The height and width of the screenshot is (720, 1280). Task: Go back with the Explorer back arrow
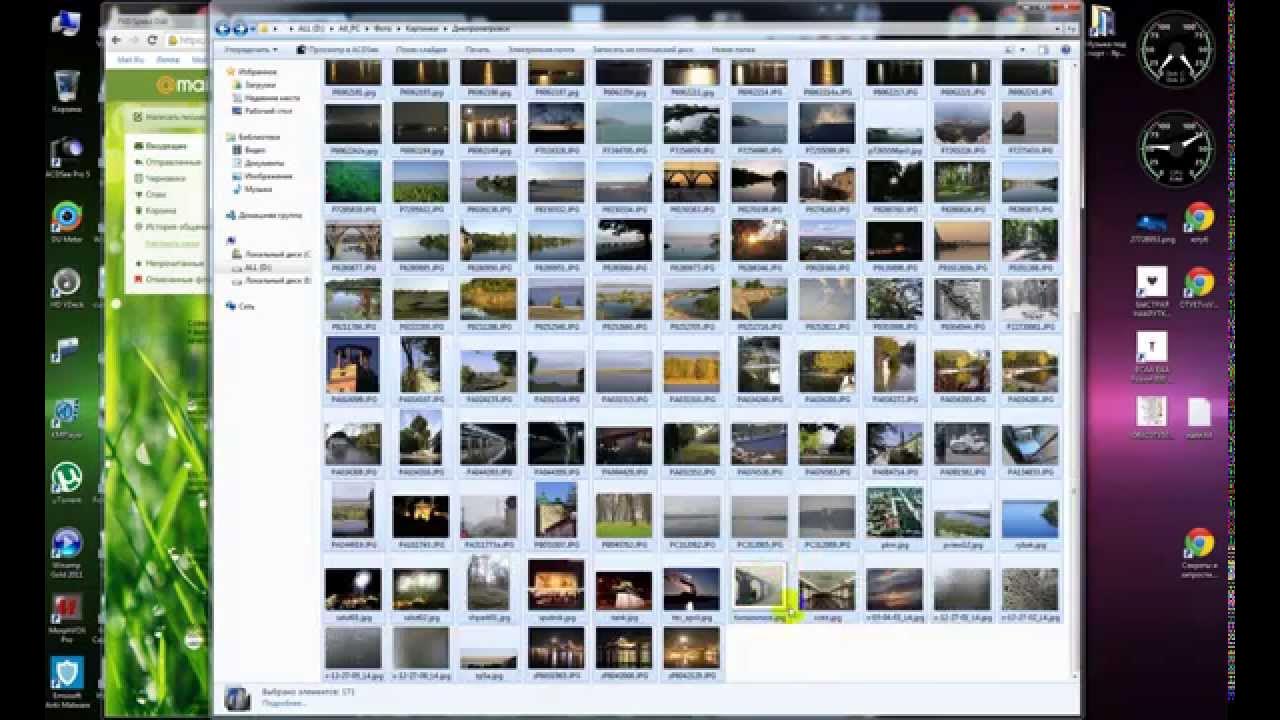point(223,29)
